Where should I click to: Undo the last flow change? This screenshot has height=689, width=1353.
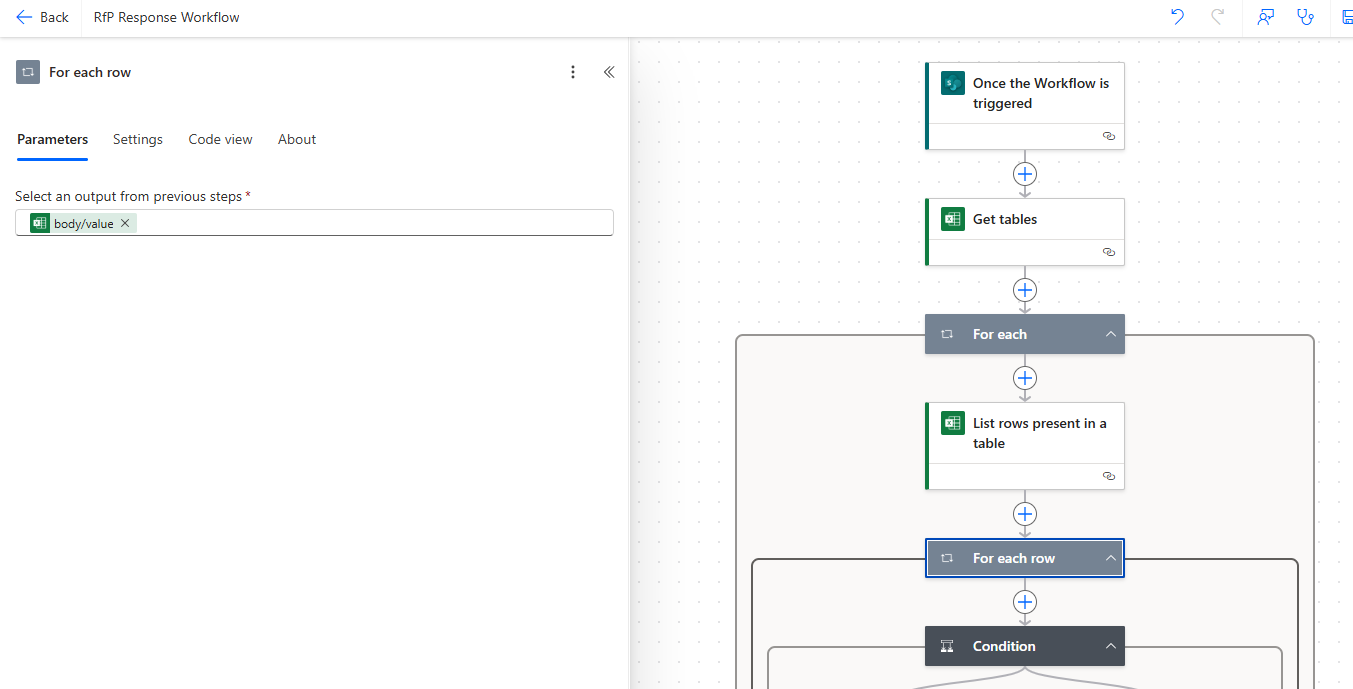pyautogui.click(x=1177, y=17)
